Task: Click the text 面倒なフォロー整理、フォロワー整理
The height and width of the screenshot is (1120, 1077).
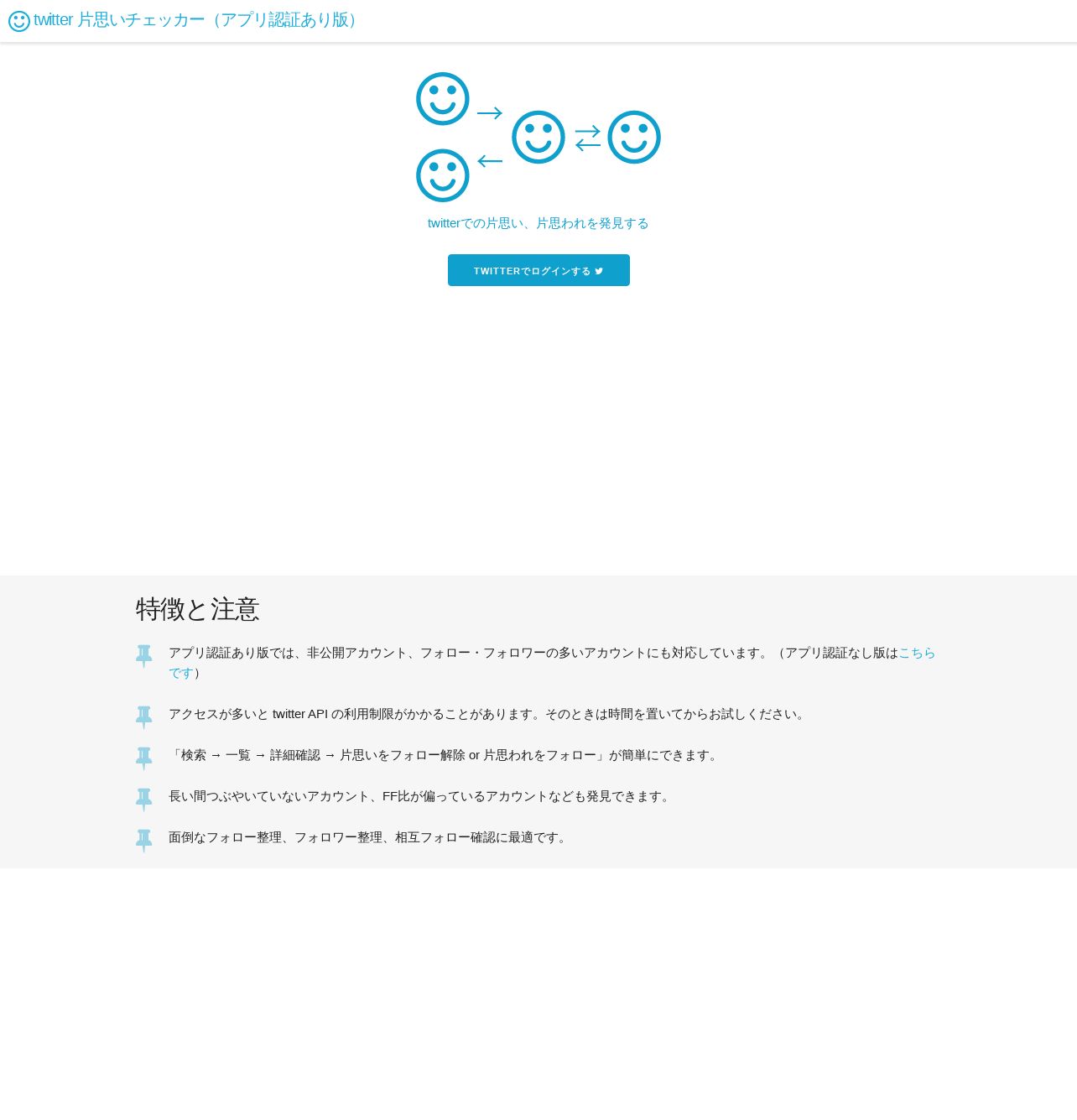Action: tap(369, 837)
